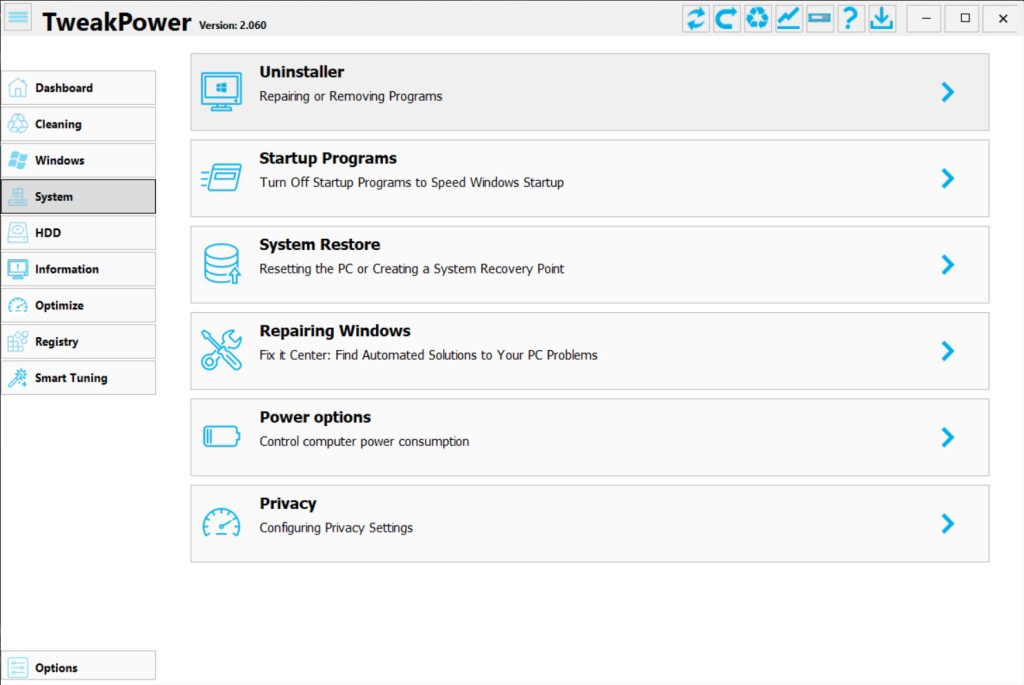Open Privacy via its chevron arrow
This screenshot has width=1024, height=685.
pos(948,523)
